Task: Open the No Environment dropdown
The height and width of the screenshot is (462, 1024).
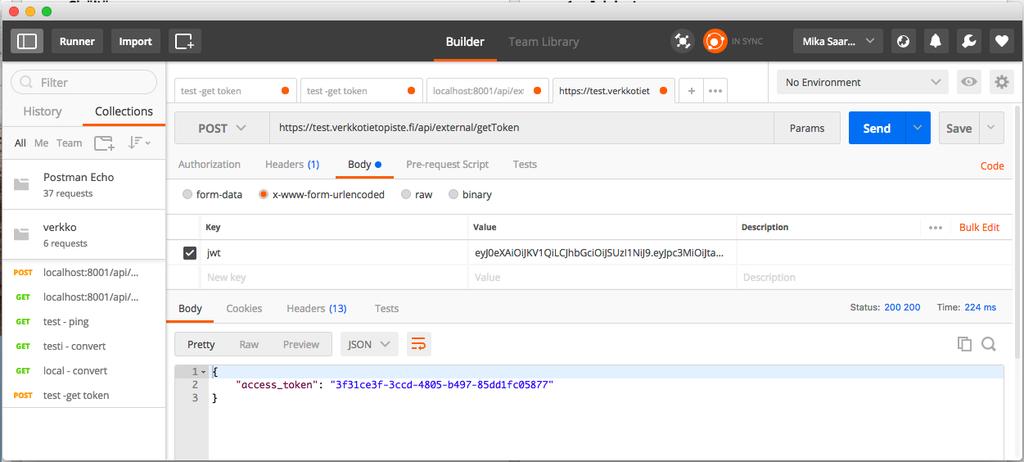Action: click(862, 82)
